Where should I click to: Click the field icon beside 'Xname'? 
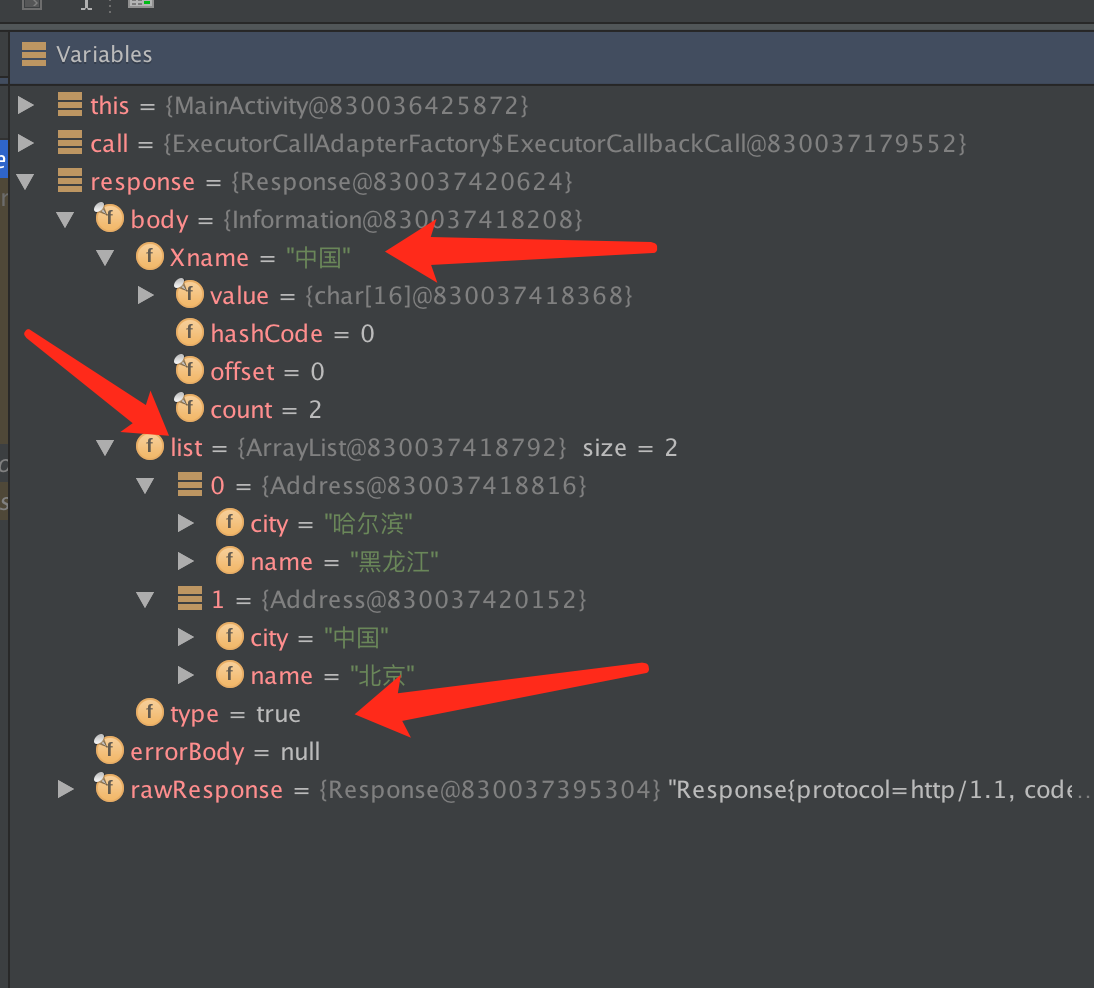(x=150, y=256)
